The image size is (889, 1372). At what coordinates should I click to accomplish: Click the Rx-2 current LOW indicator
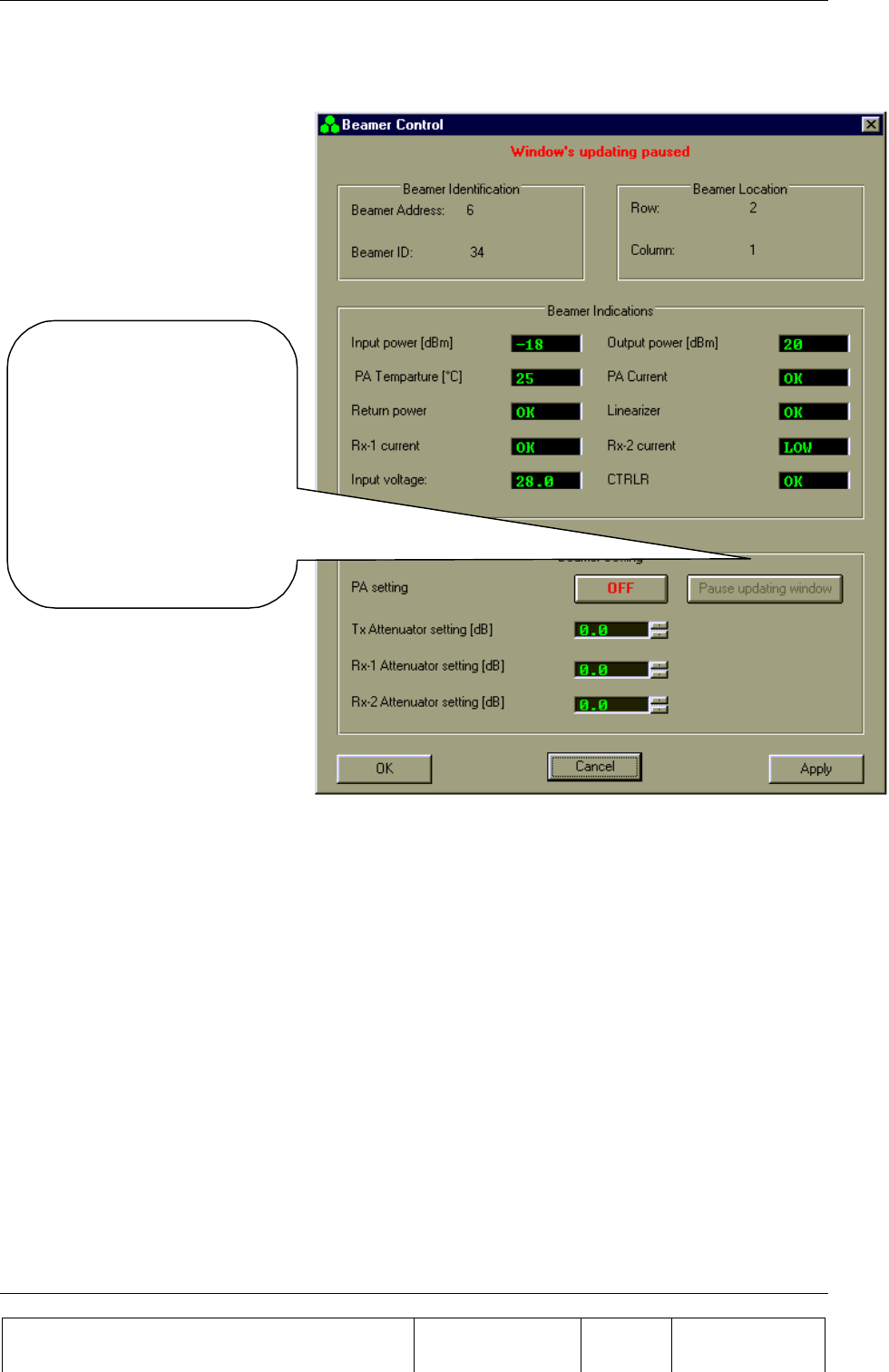click(814, 446)
